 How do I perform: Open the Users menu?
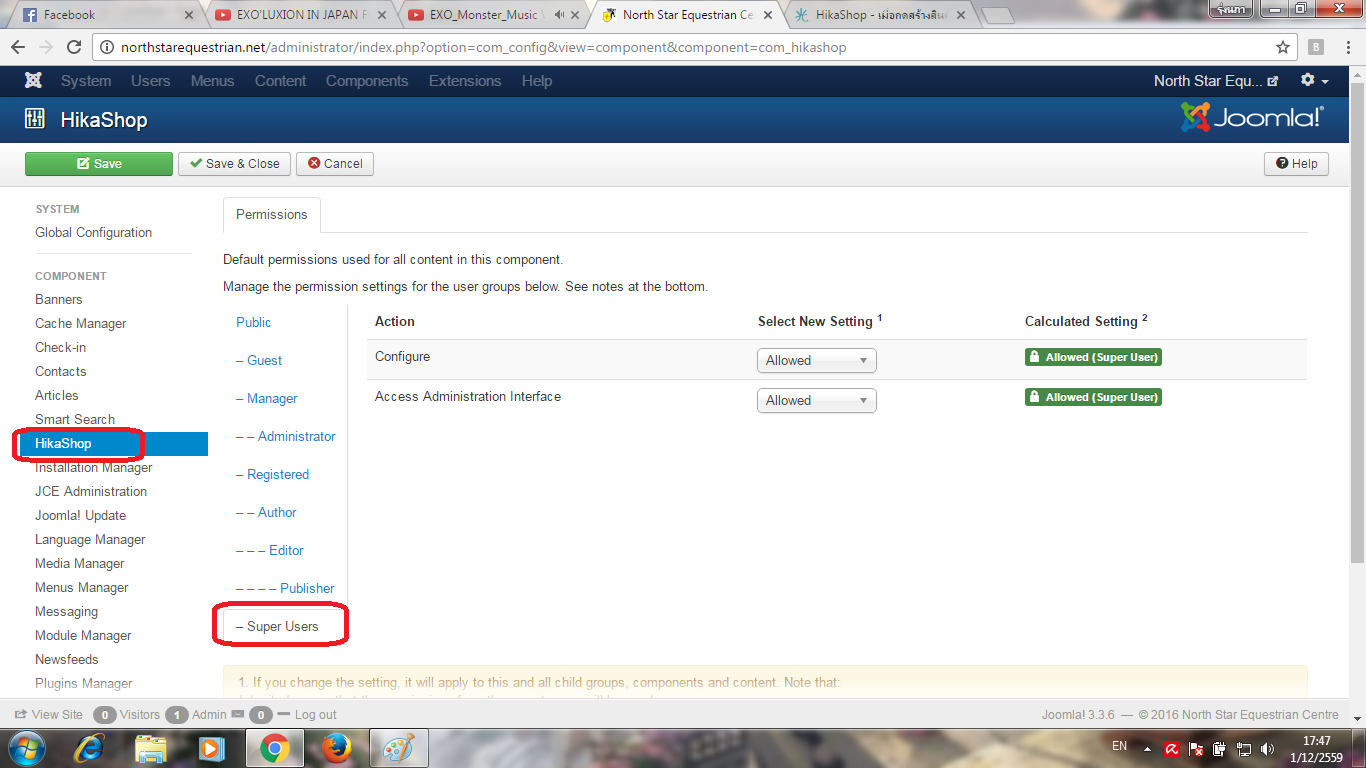pyautogui.click(x=150, y=81)
